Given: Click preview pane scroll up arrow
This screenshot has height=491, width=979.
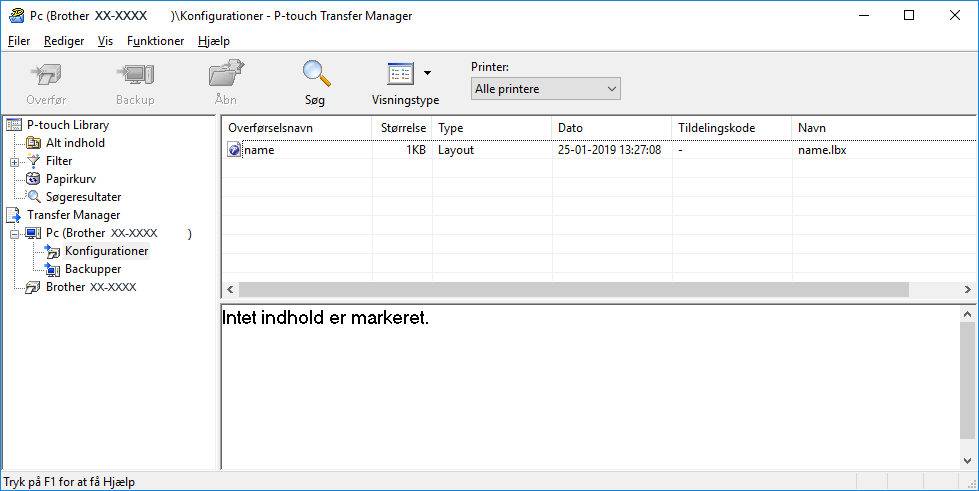Looking at the screenshot, I should [x=967, y=314].
